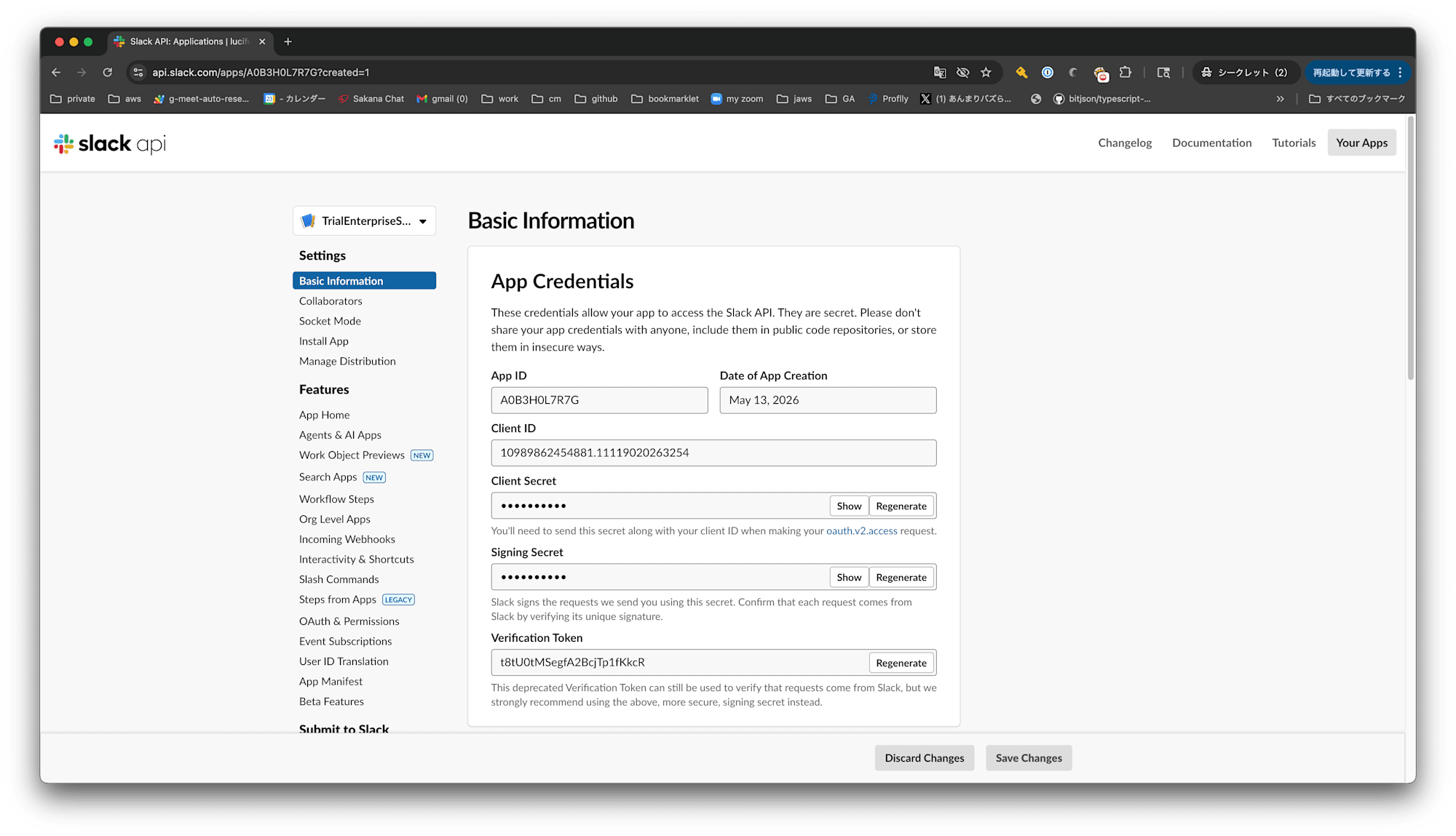Open the 1Password extension icon
Screen dimensions: 1456x836
1048,73
